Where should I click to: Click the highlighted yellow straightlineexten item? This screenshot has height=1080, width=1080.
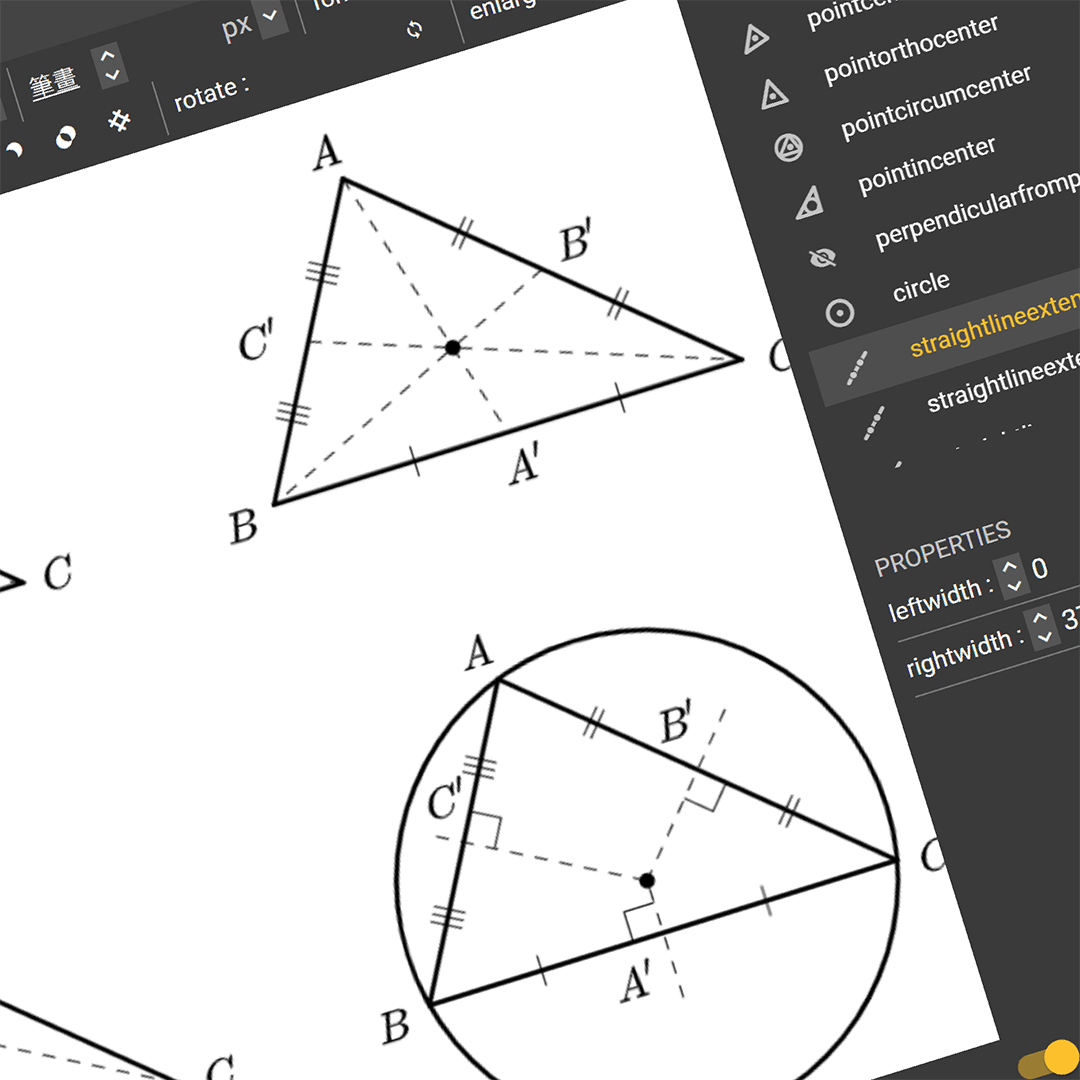[994, 324]
